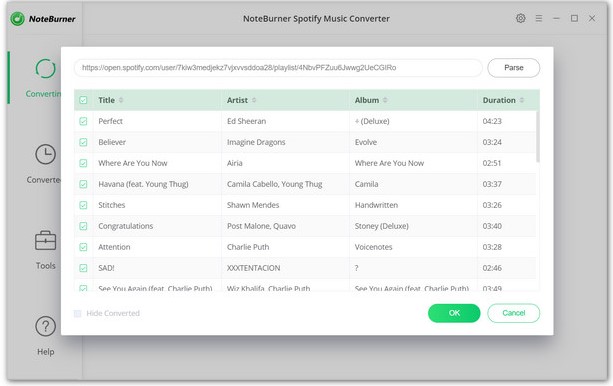The width and height of the screenshot is (613, 386).
Task: Click the Album column header label
Action: coord(367,100)
